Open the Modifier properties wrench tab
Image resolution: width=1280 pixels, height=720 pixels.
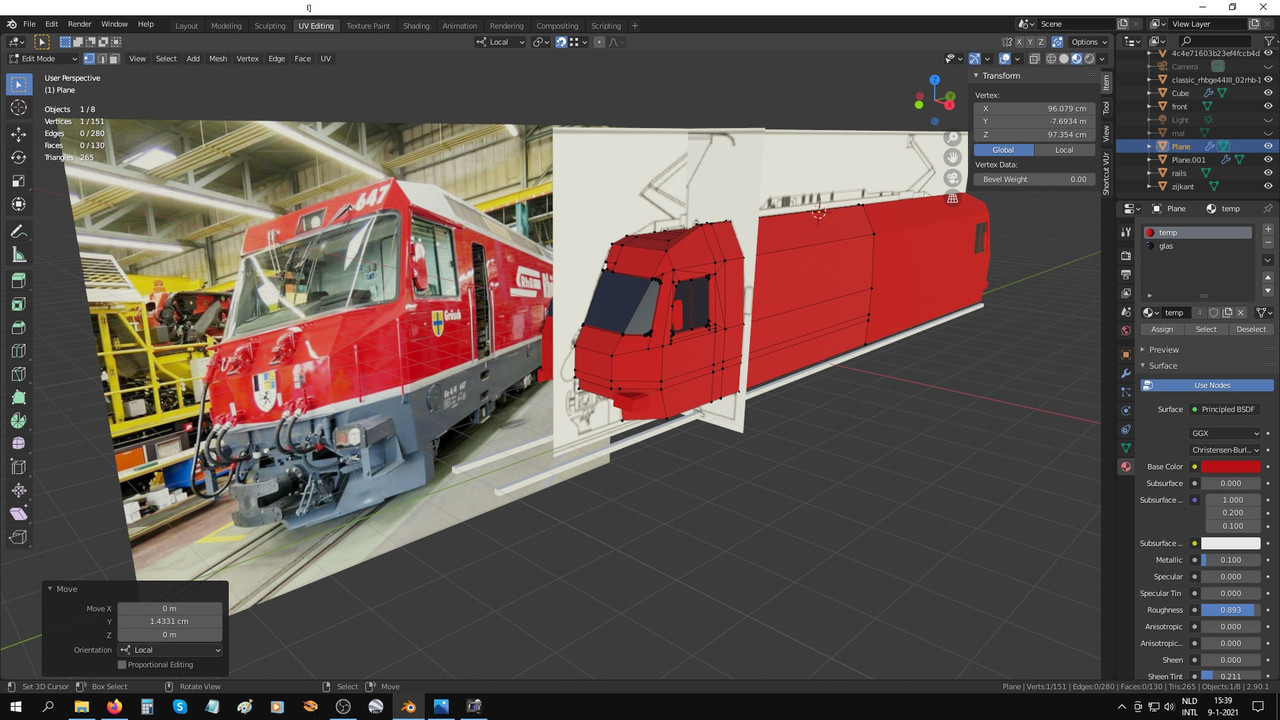[x=1126, y=373]
